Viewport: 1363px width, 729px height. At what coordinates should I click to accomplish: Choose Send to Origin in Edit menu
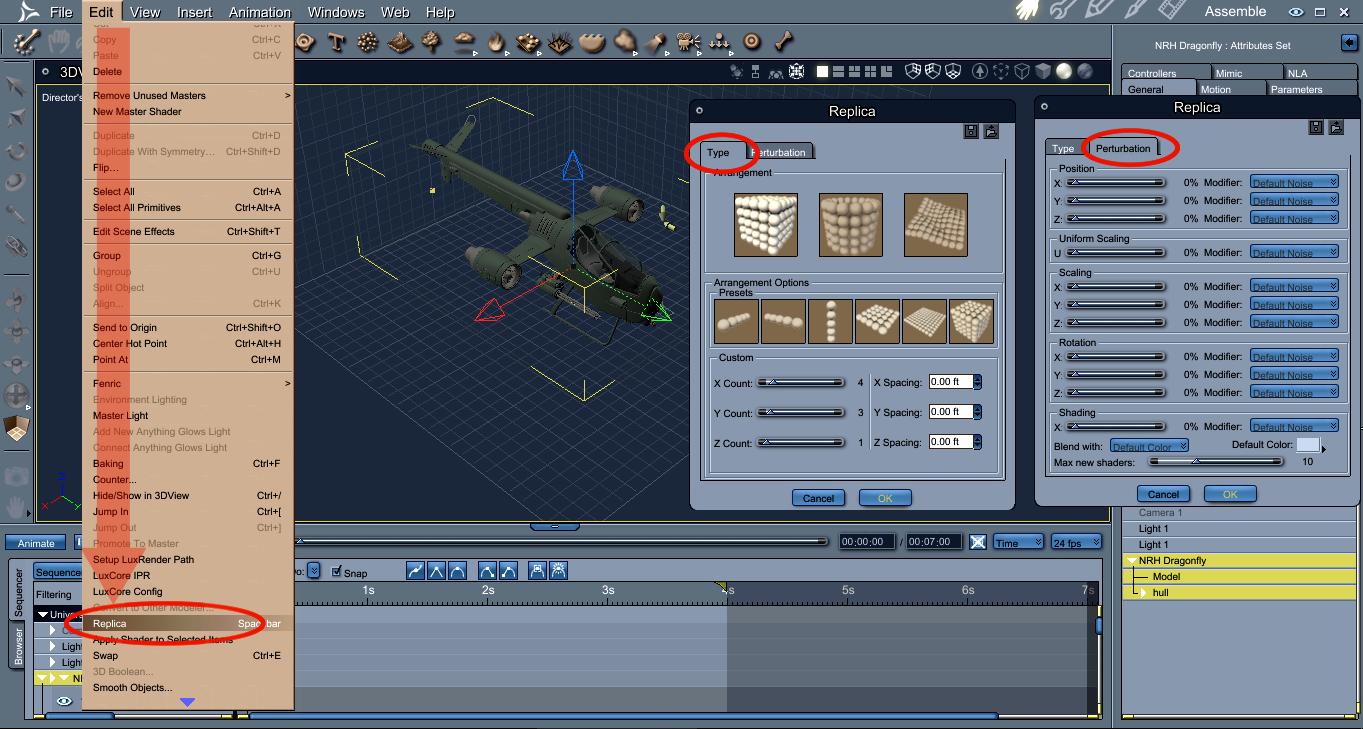point(188,328)
